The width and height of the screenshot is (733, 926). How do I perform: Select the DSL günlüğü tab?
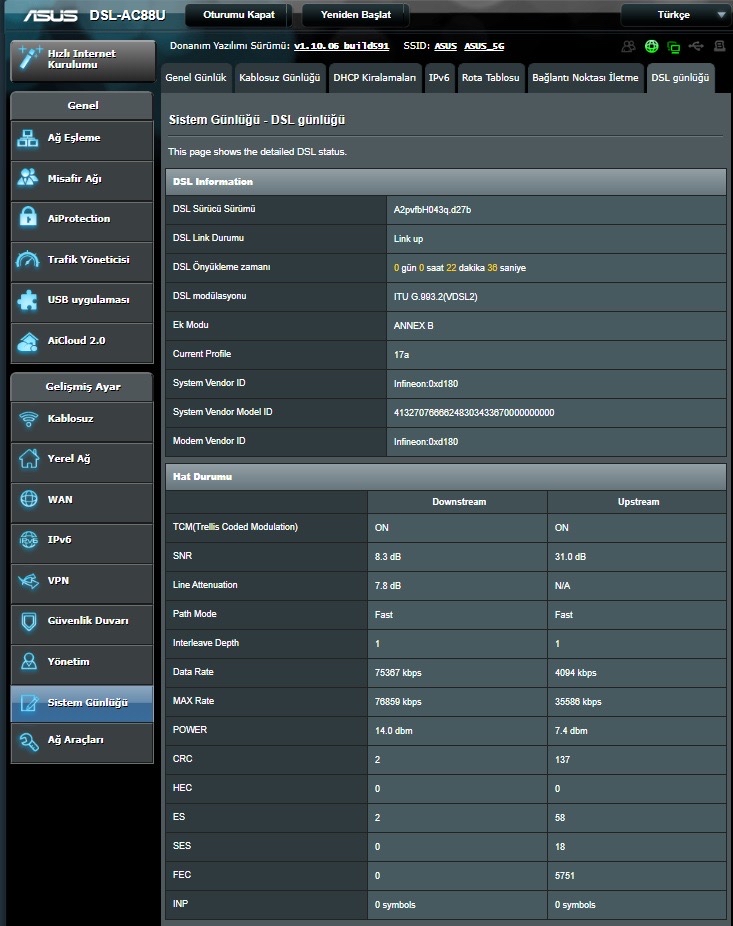(680, 78)
